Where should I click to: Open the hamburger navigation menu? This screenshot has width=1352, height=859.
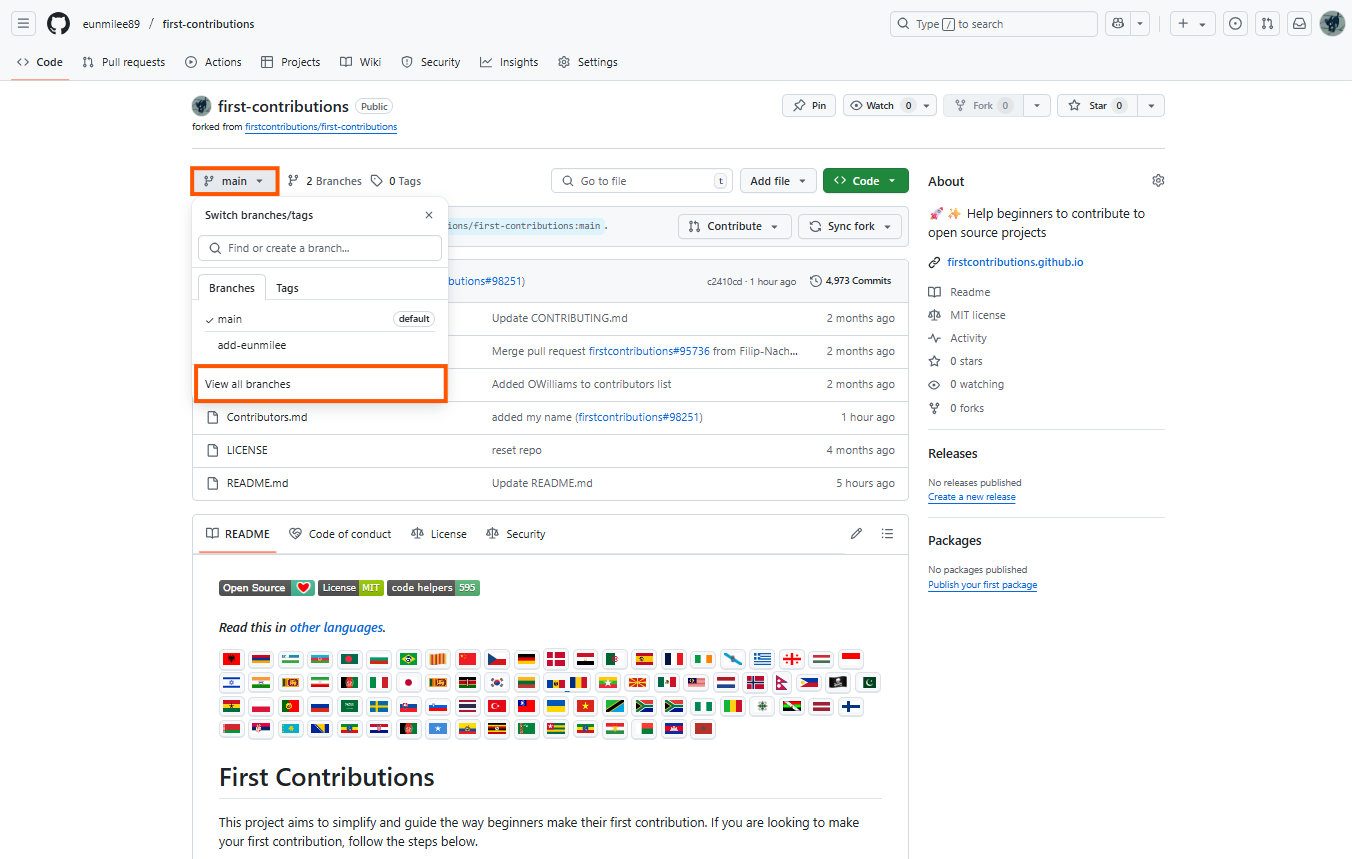(x=24, y=24)
